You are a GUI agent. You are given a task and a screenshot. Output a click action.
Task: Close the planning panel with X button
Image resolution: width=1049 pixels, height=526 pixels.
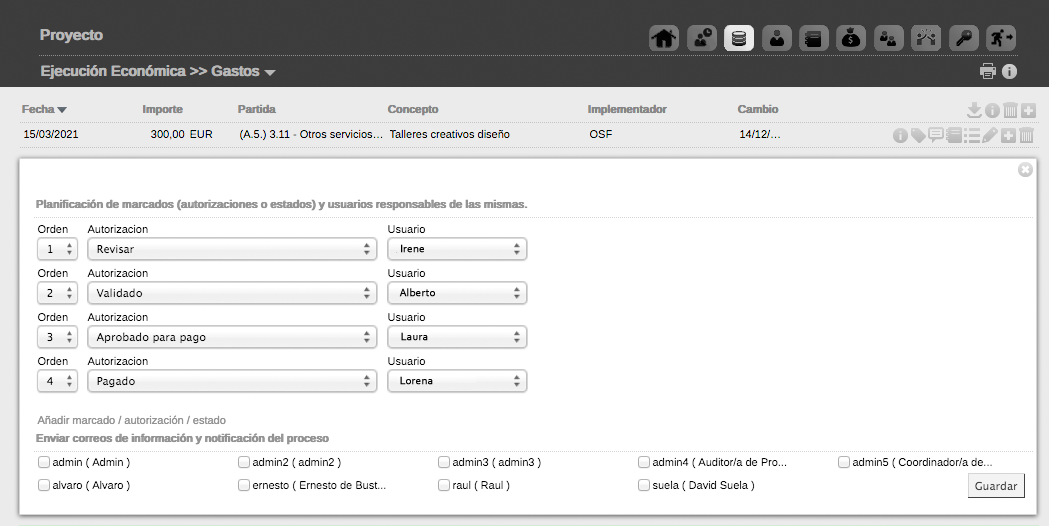tap(1025, 170)
